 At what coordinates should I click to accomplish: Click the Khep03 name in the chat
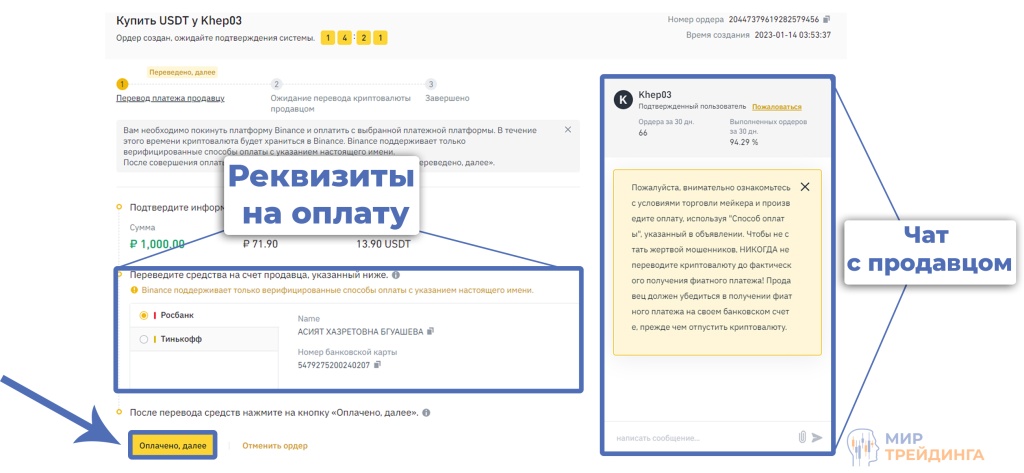tap(654, 95)
